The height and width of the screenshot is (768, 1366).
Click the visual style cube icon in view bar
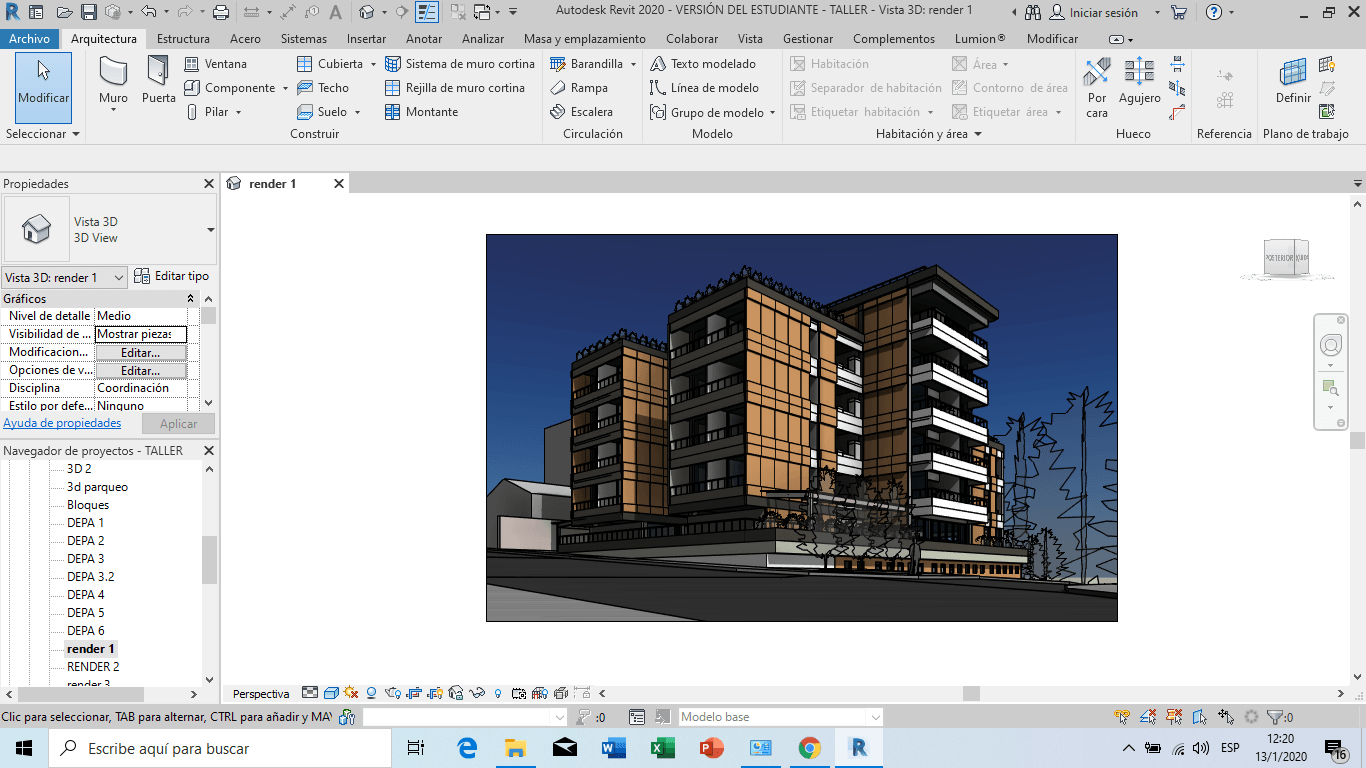tap(330, 693)
